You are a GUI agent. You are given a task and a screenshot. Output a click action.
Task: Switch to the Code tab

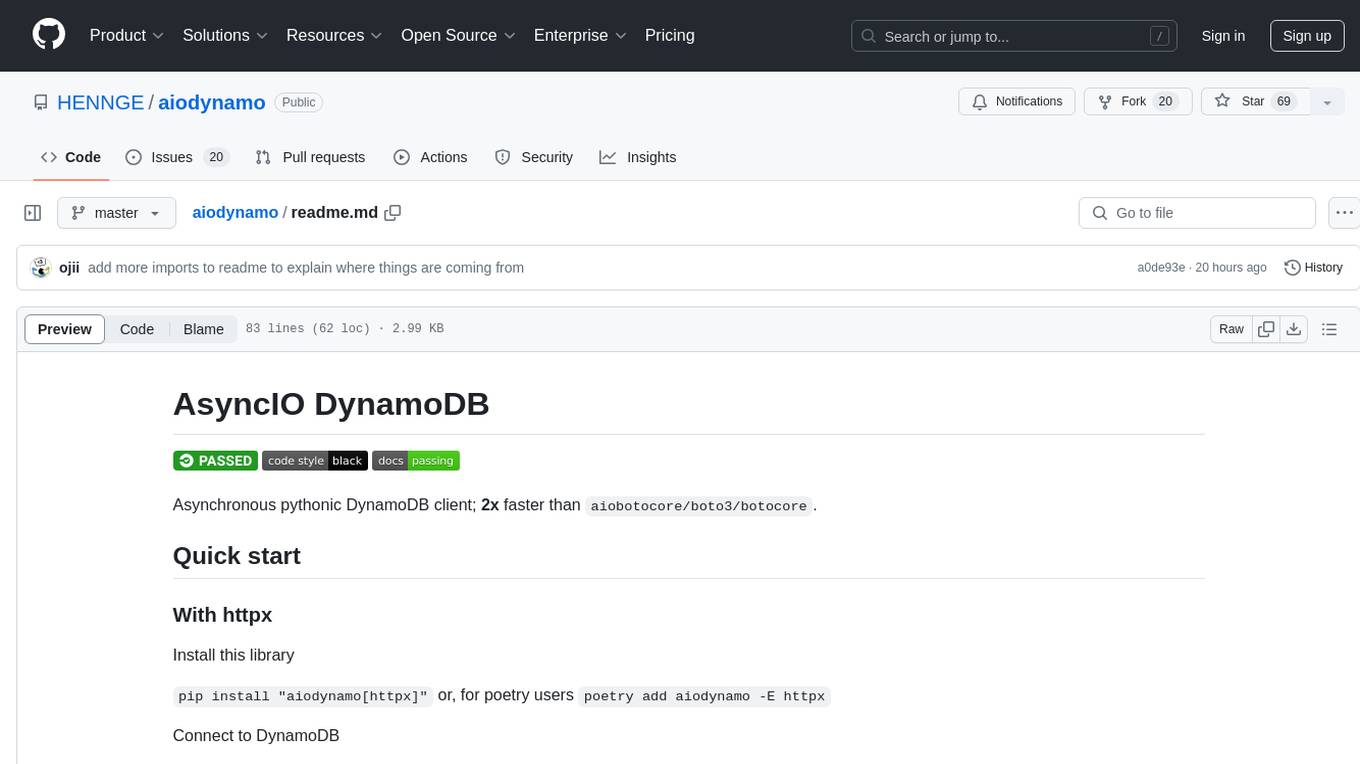coord(71,157)
